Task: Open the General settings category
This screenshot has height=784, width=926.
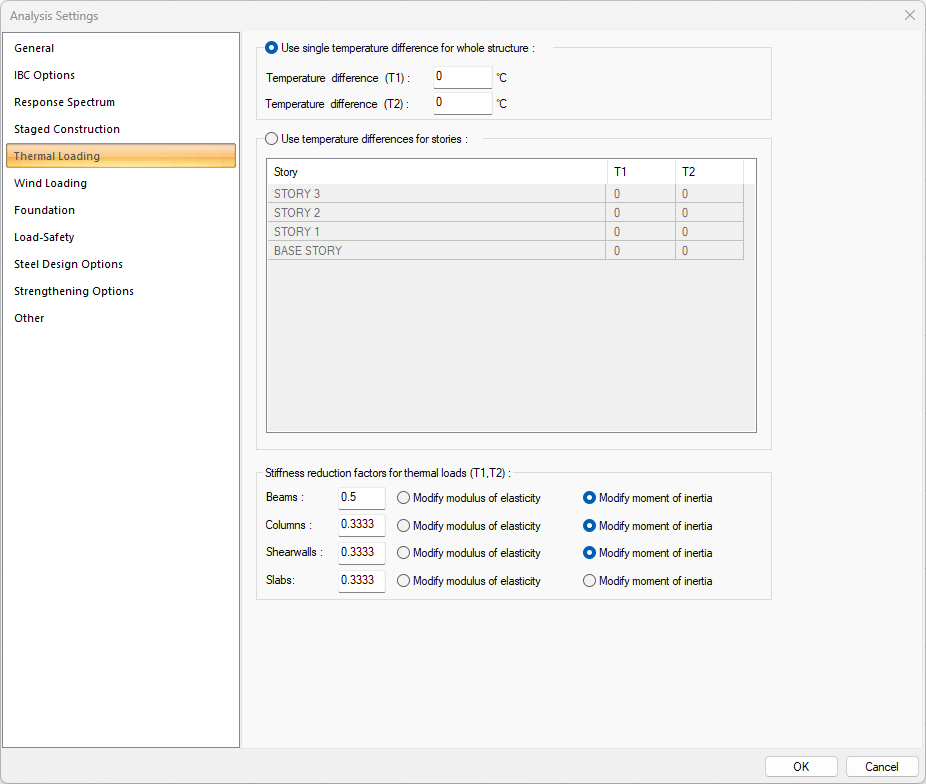Action: 34,48
